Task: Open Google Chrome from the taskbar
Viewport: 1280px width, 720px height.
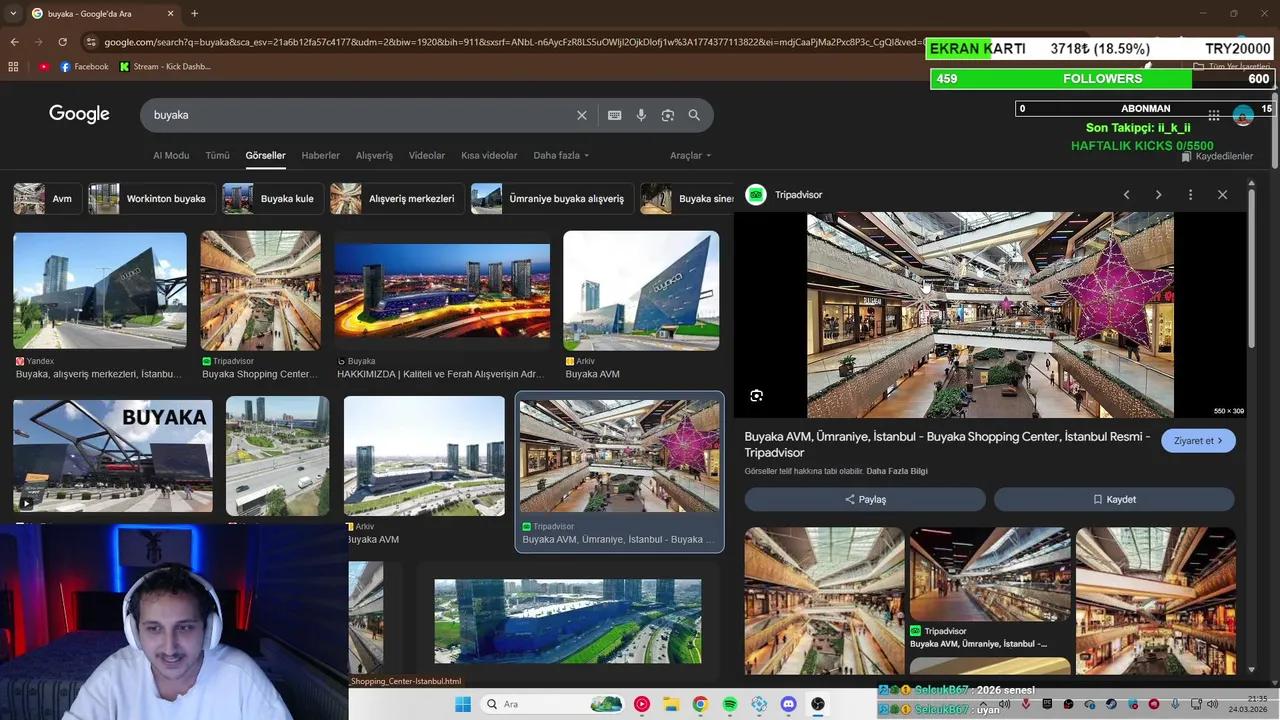Action: [700, 704]
